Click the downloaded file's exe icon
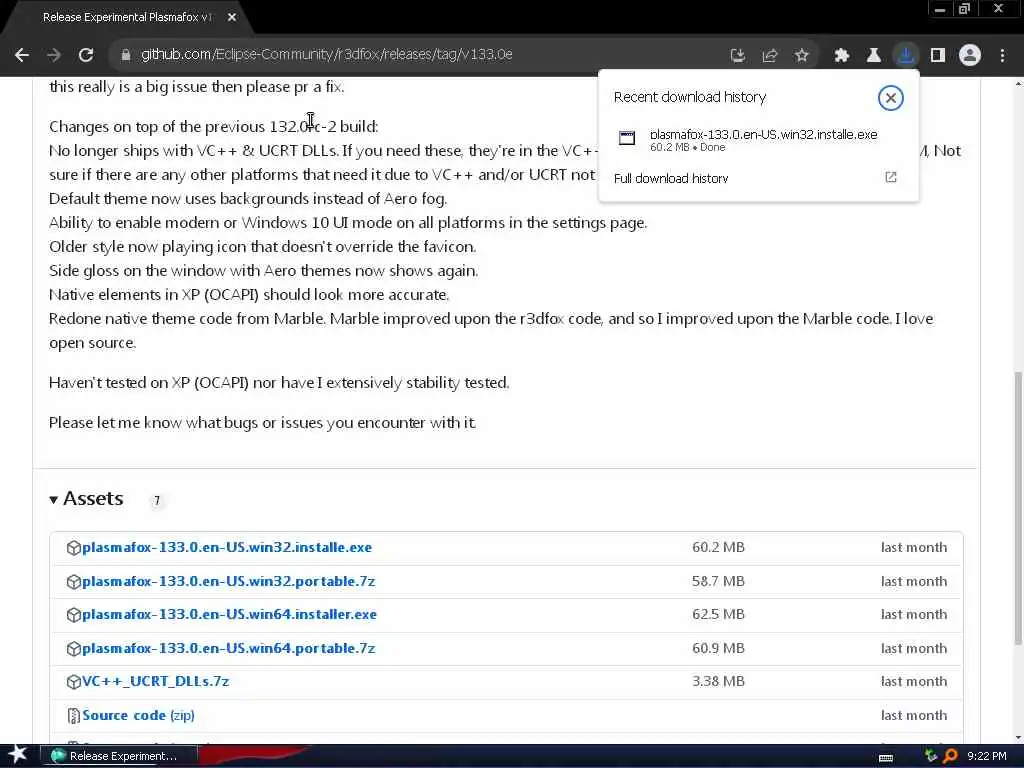 (x=627, y=138)
